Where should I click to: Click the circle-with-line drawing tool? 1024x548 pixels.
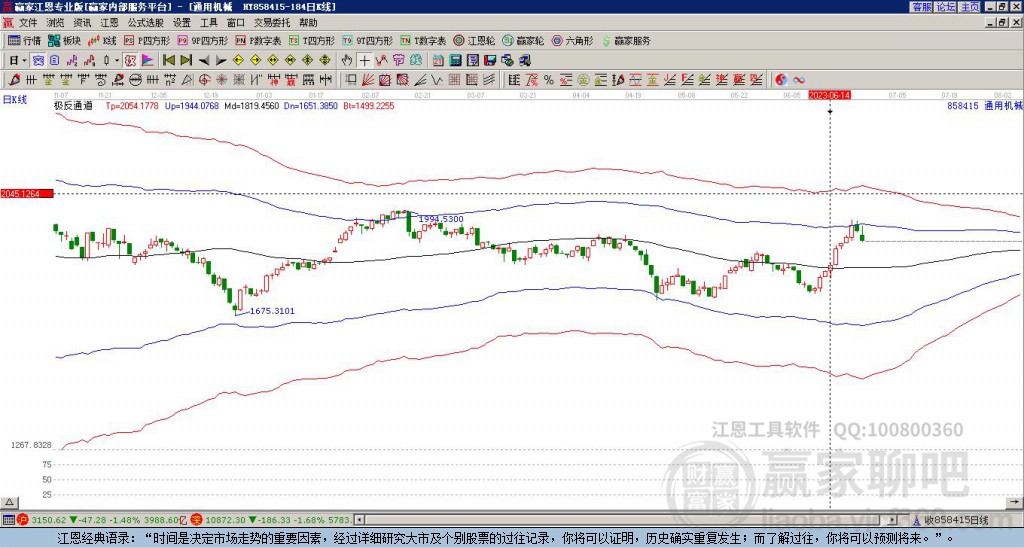coord(135,80)
